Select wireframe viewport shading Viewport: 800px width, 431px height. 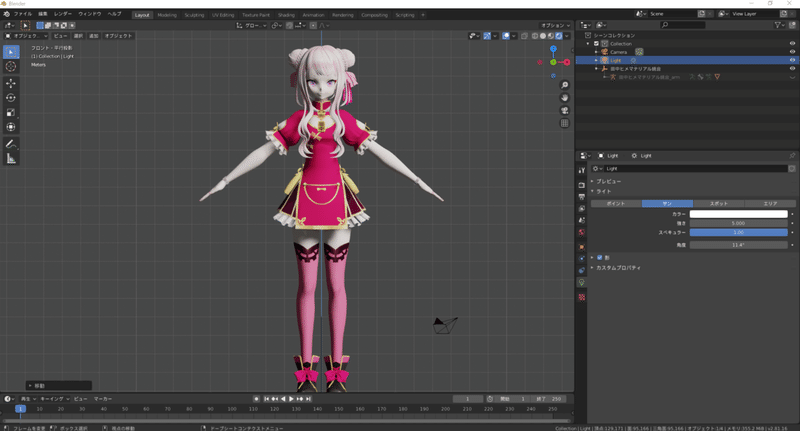[x=535, y=36]
